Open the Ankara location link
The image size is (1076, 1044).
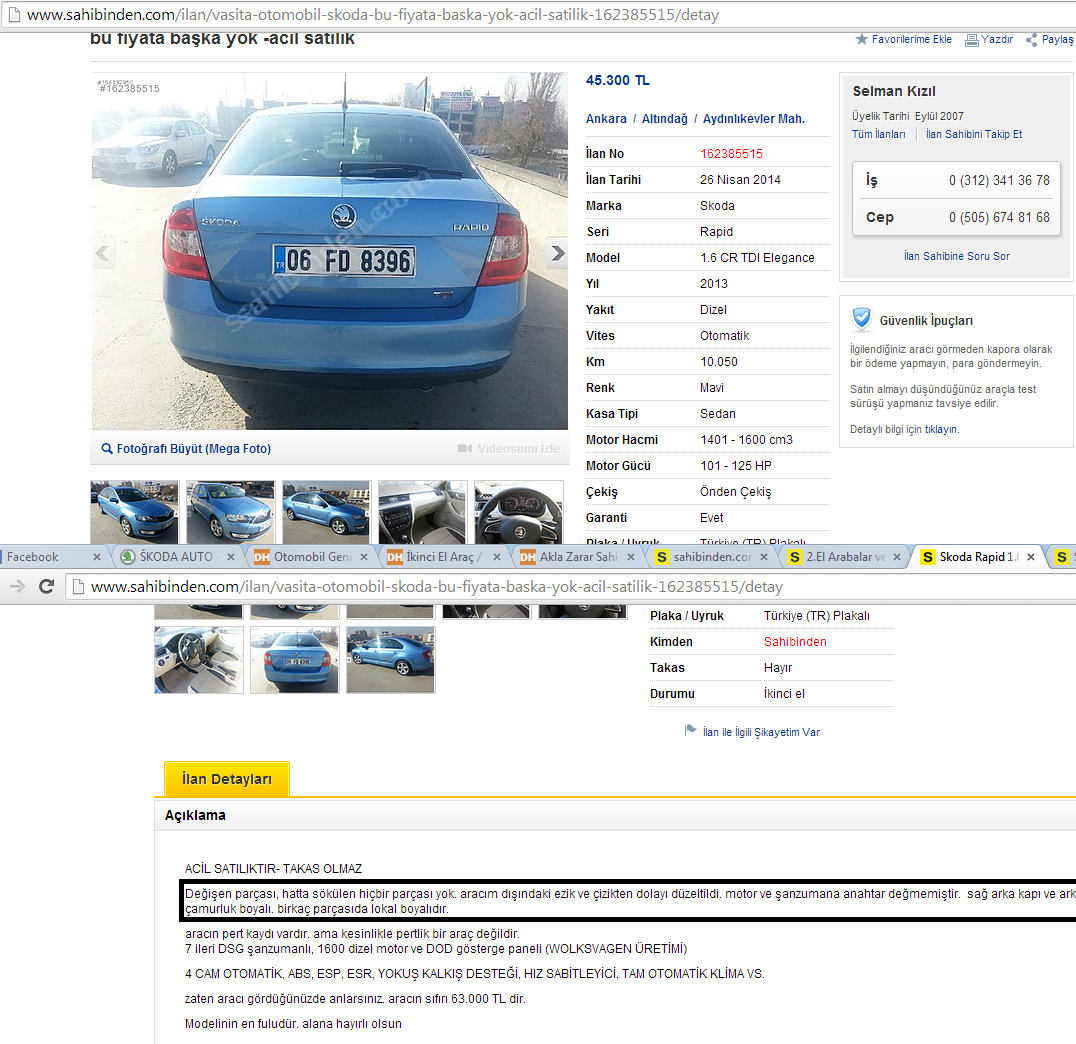606,119
